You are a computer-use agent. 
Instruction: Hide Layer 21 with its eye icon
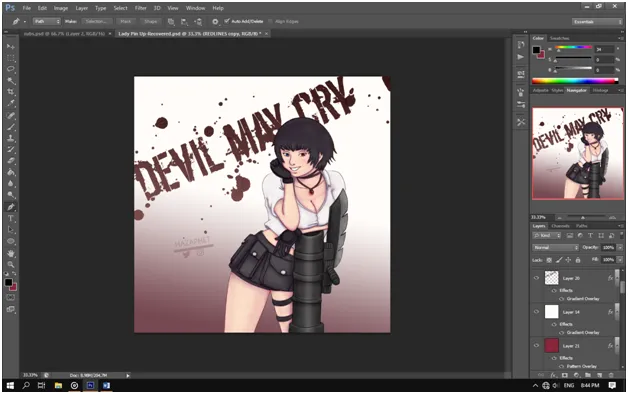(x=536, y=346)
